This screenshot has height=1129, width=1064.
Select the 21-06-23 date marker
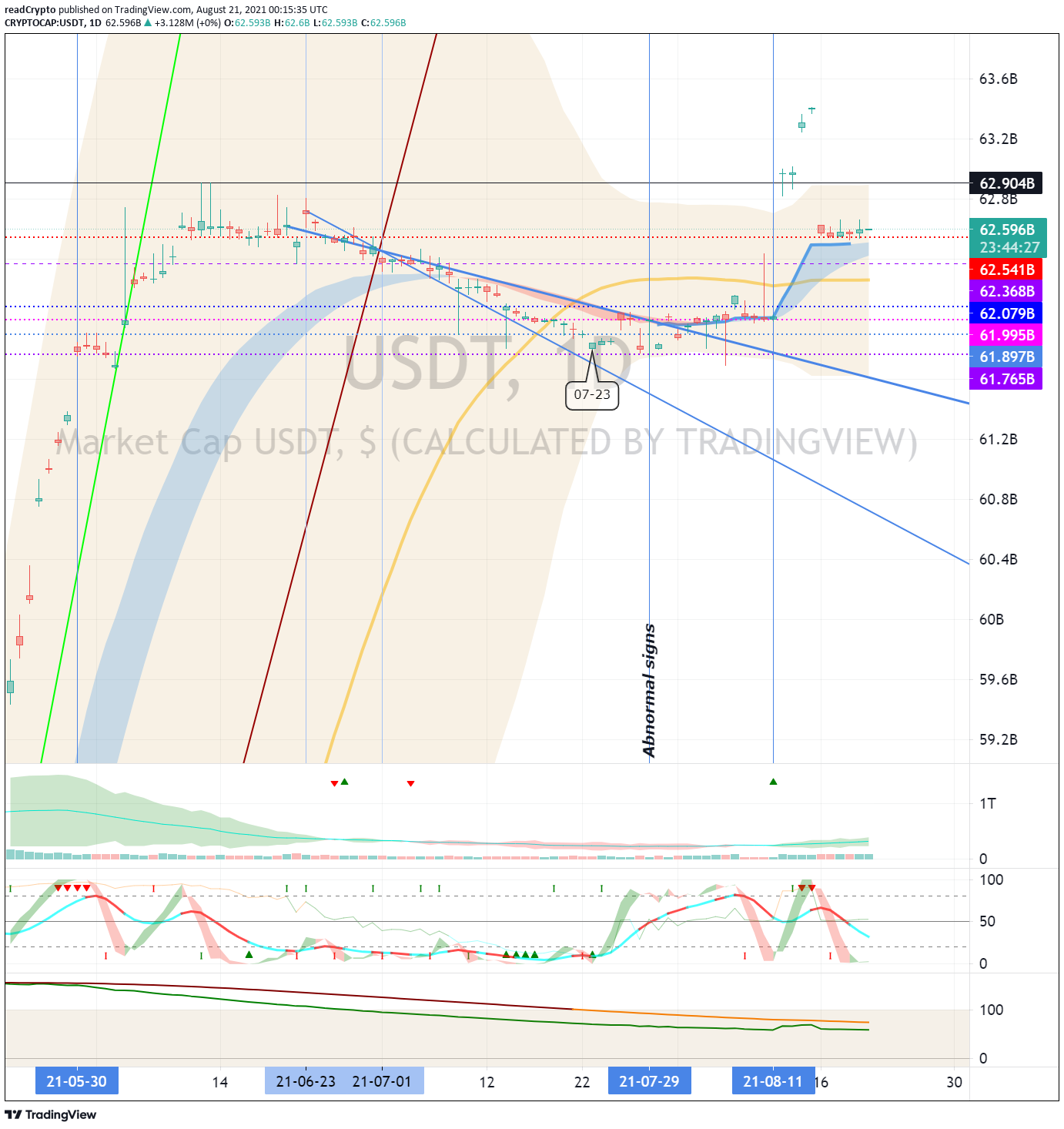[x=306, y=1081]
